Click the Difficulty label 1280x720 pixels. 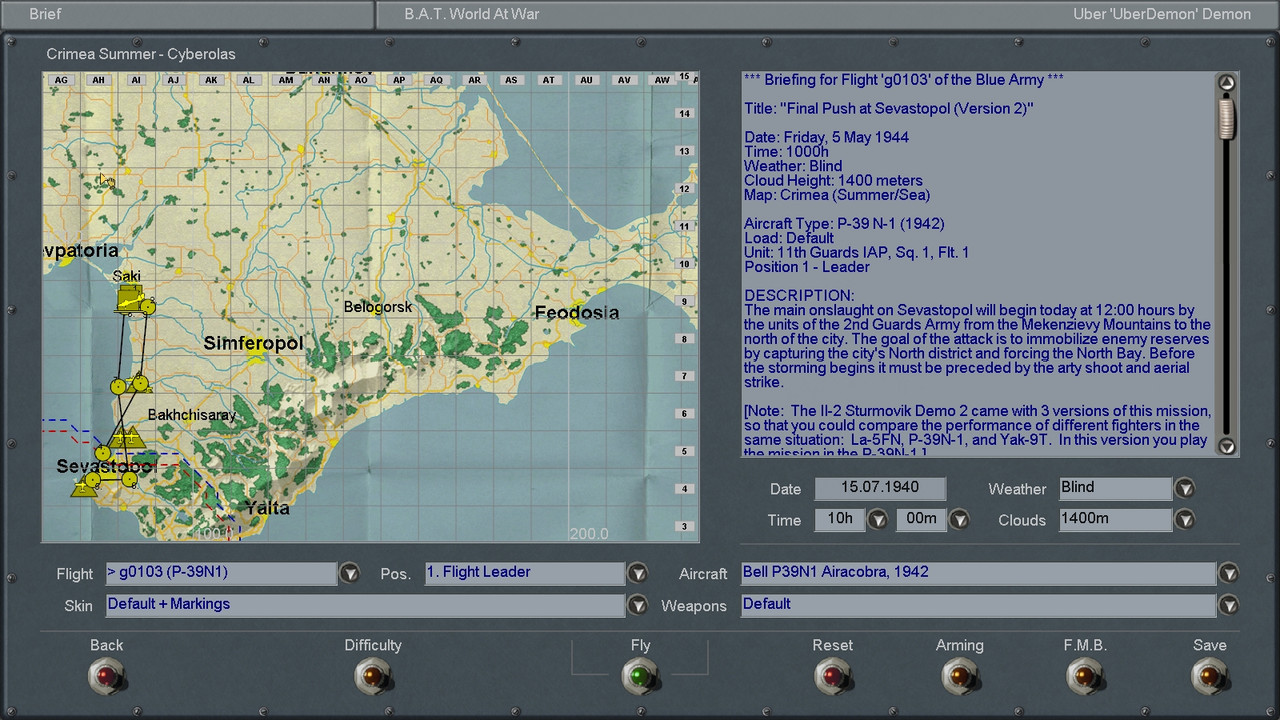373,645
